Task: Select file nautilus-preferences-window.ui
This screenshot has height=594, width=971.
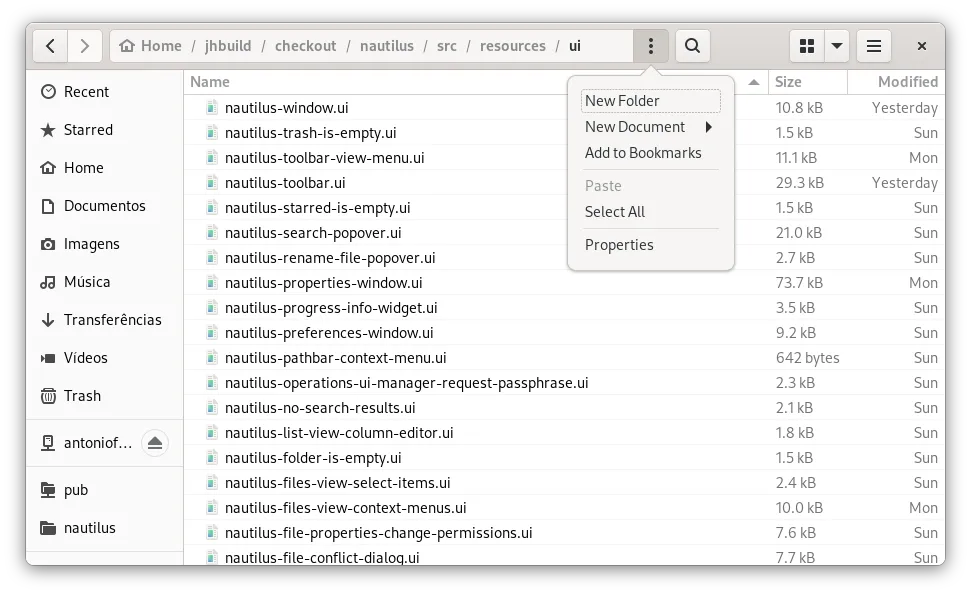Action: coord(329,333)
